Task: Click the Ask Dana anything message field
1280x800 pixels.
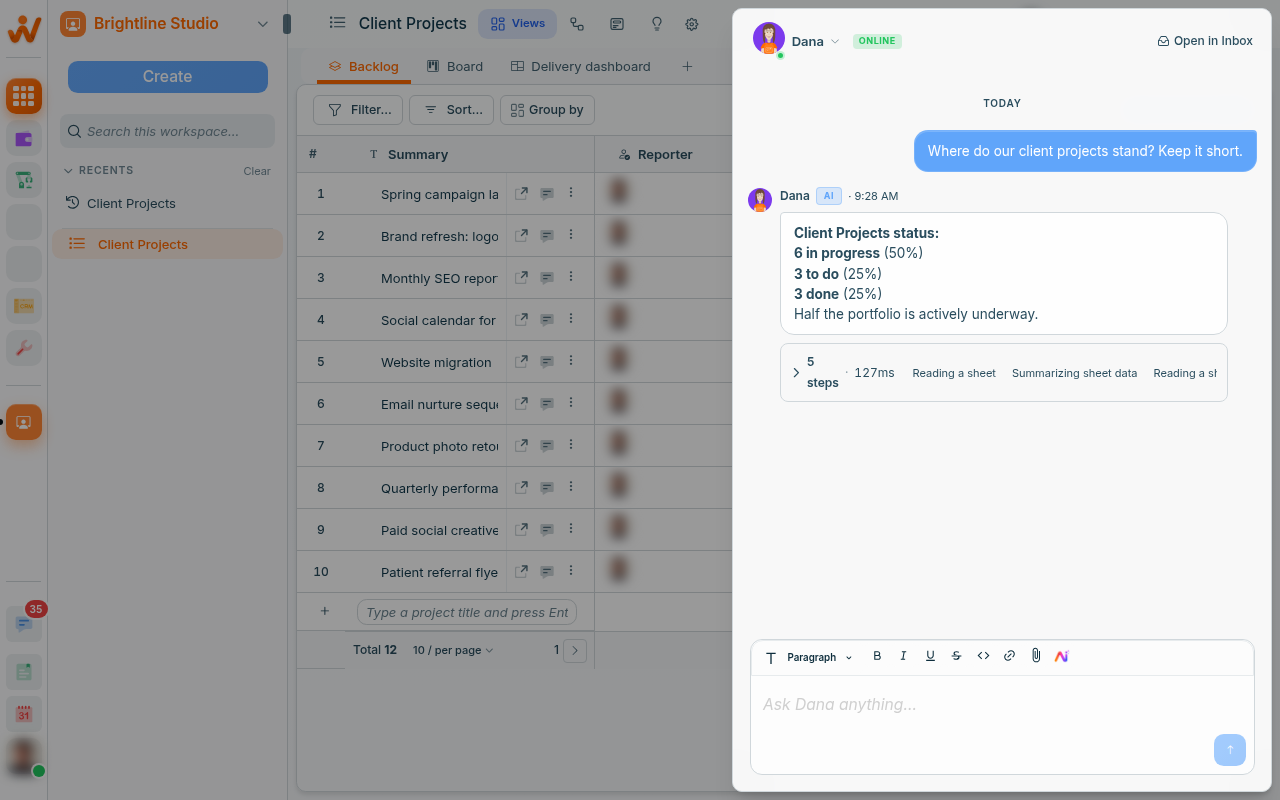Action: coord(1002,705)
